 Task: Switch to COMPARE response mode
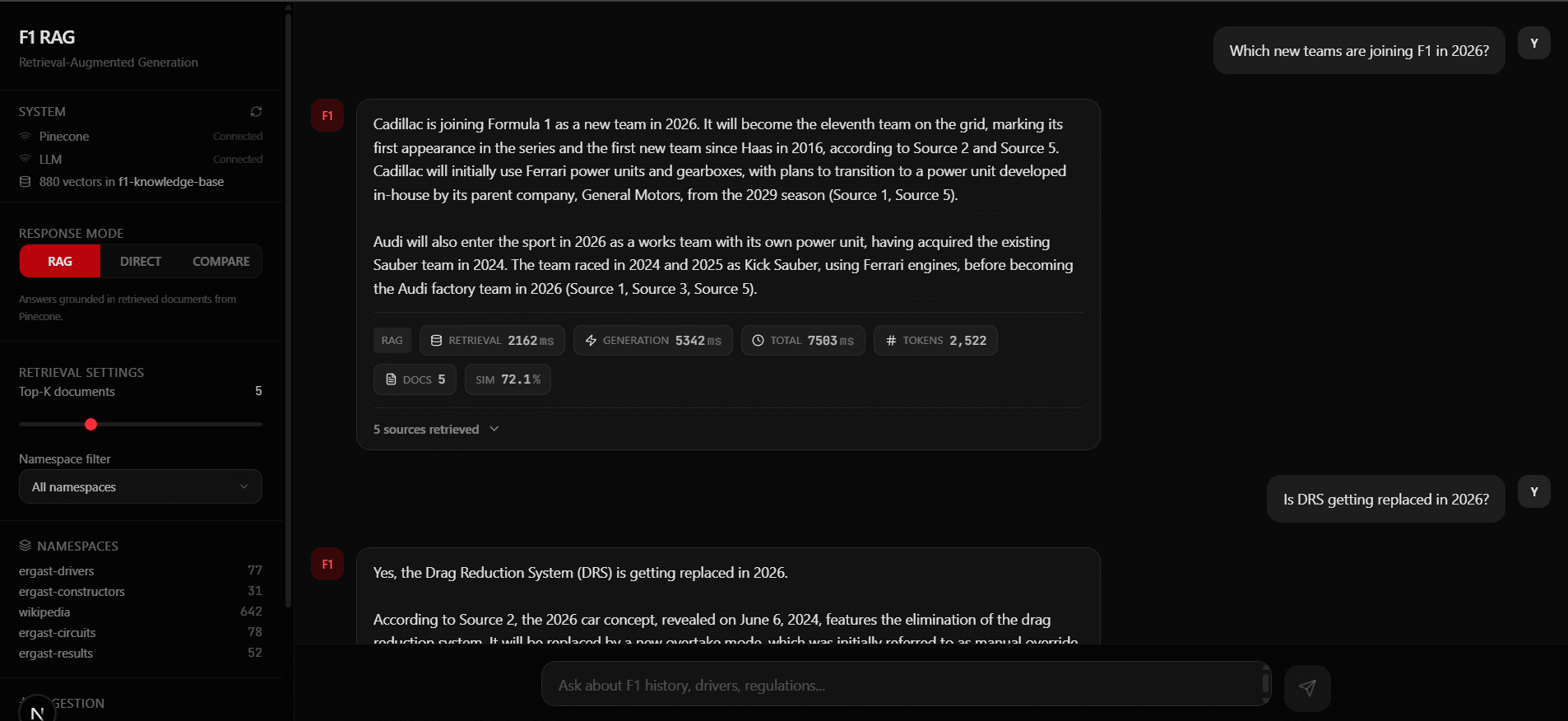pos(221,262)
